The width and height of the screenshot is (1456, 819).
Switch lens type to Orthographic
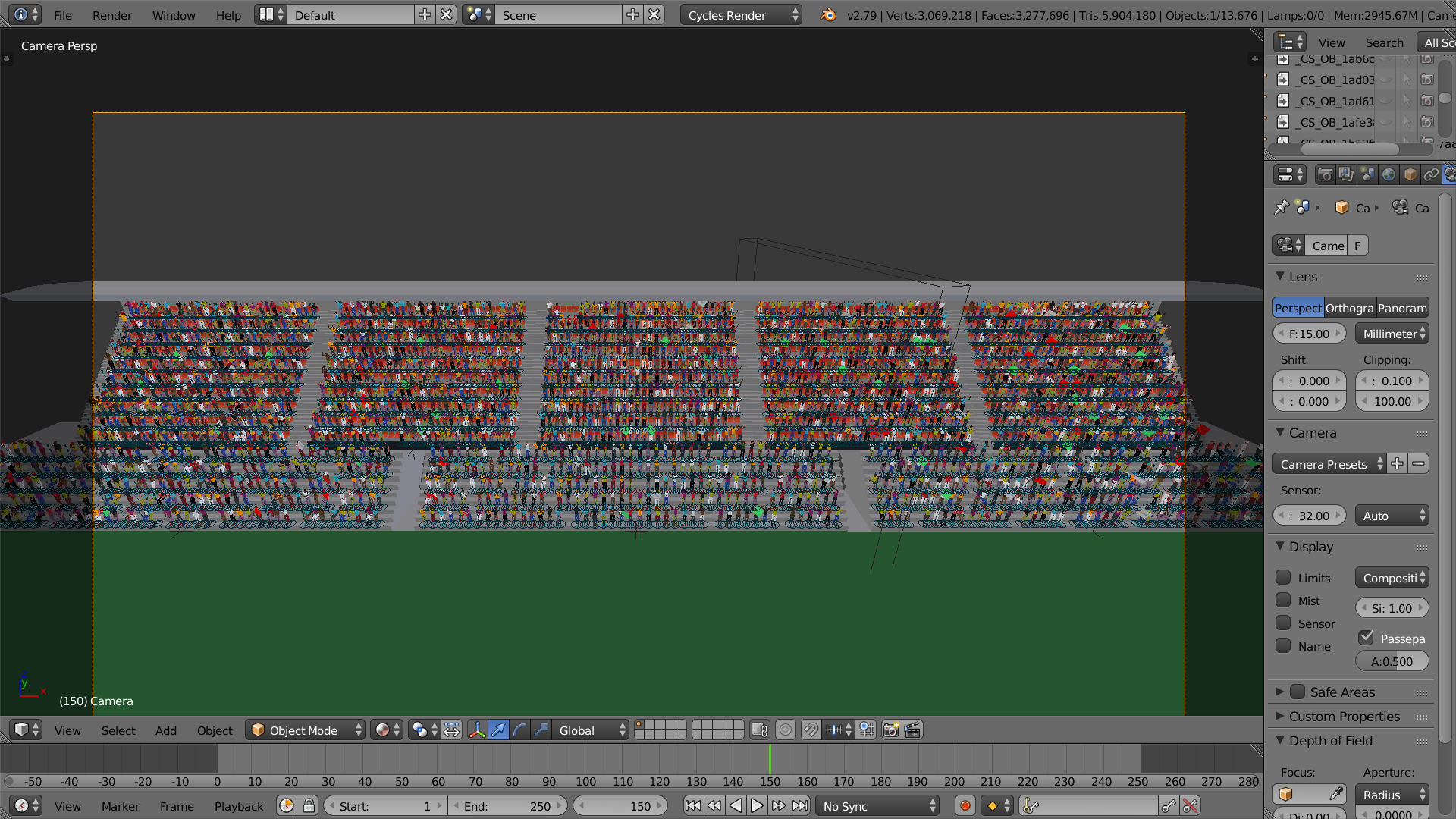[x=1350, y=308]
